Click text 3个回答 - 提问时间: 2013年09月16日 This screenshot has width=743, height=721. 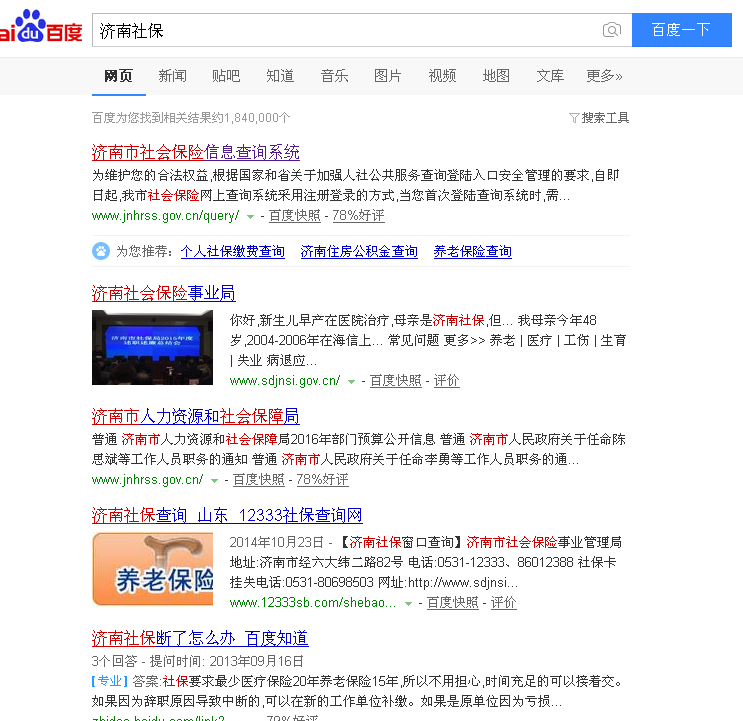pos(198,661)
